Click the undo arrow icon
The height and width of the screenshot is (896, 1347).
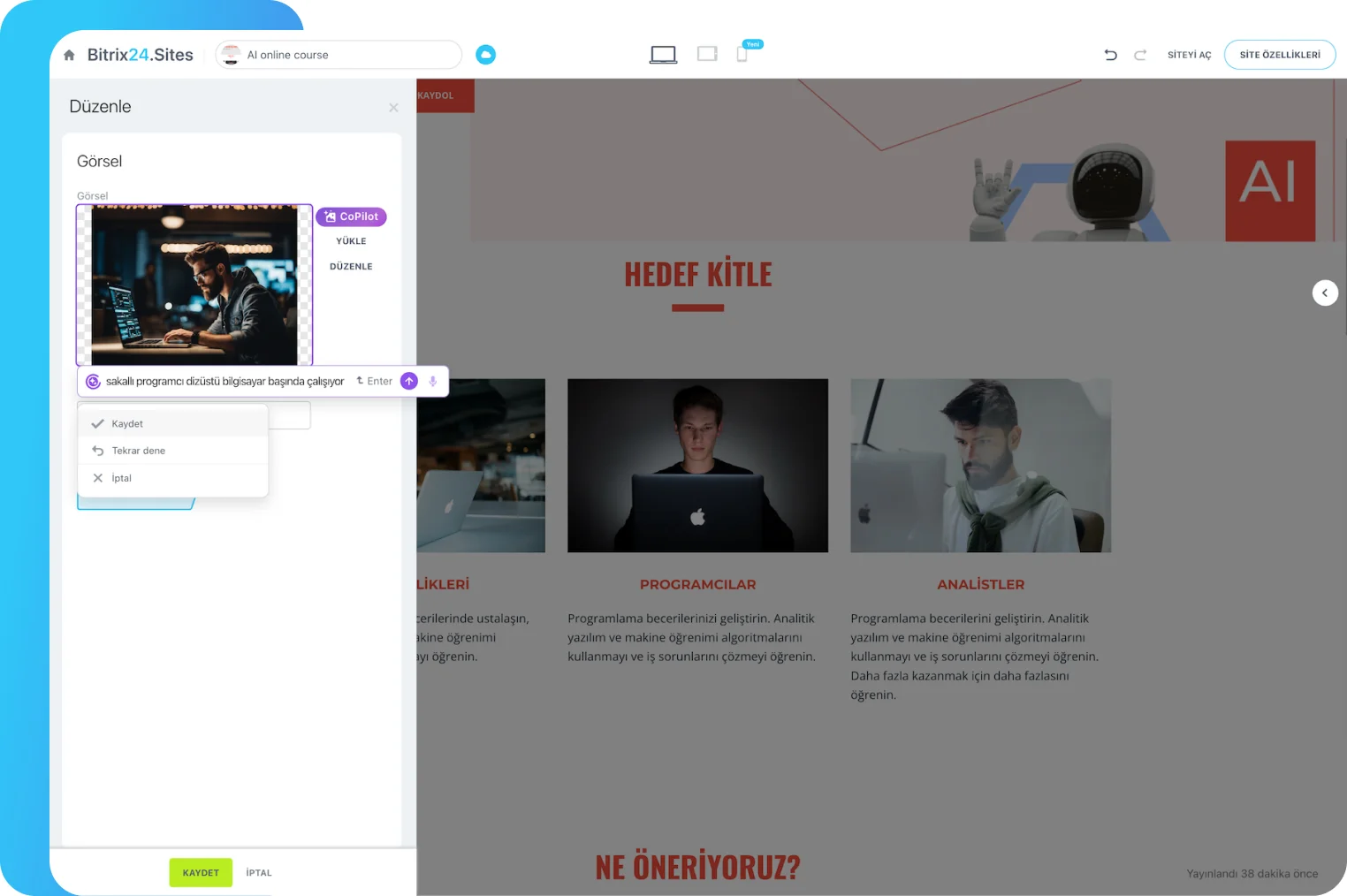(x=1110, y=54)
